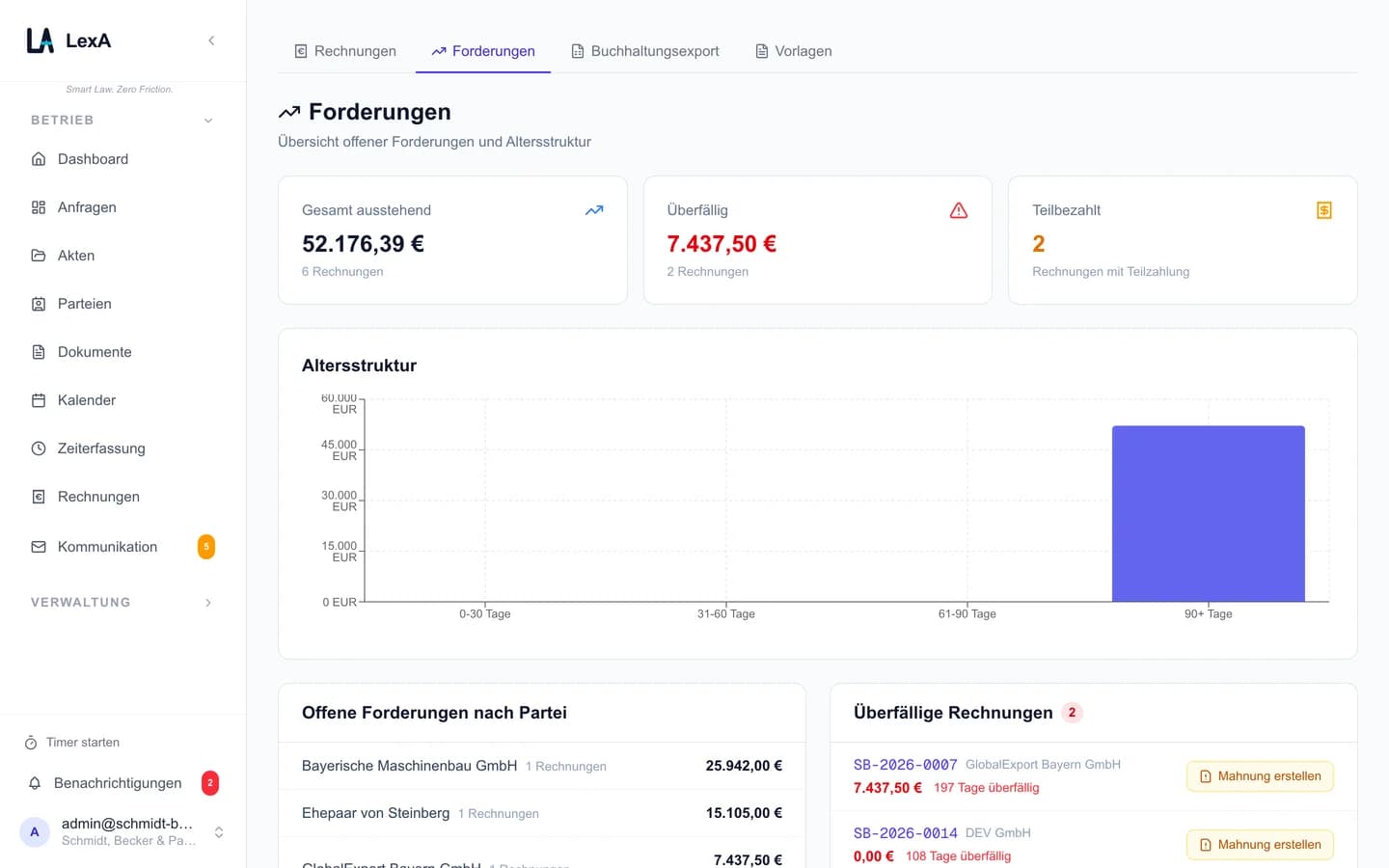This screenshot has width=1389, height=868.
Task: Select the Bayerische Maschinenbau GmbH row
Action: coord(542,766)
